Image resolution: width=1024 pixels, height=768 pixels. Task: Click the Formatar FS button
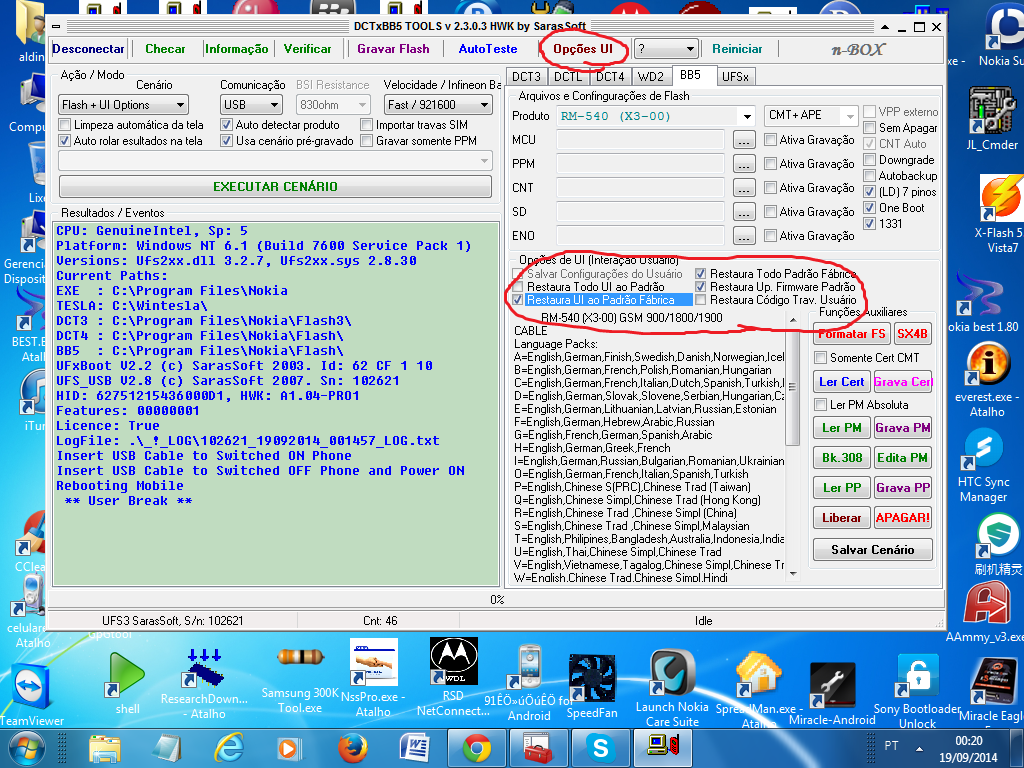click(852, 334)
